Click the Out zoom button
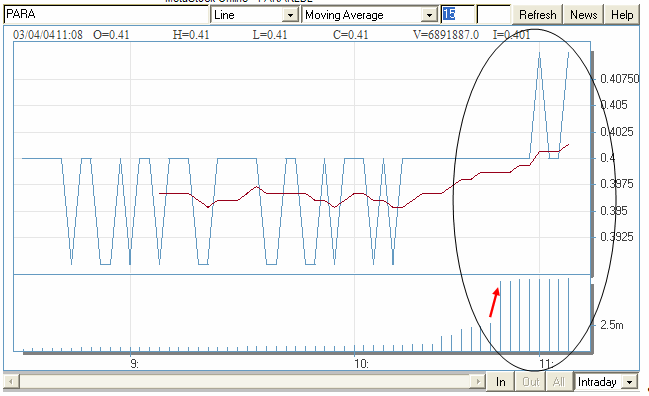This screenshot has width=649, height=396. [530, 382]
